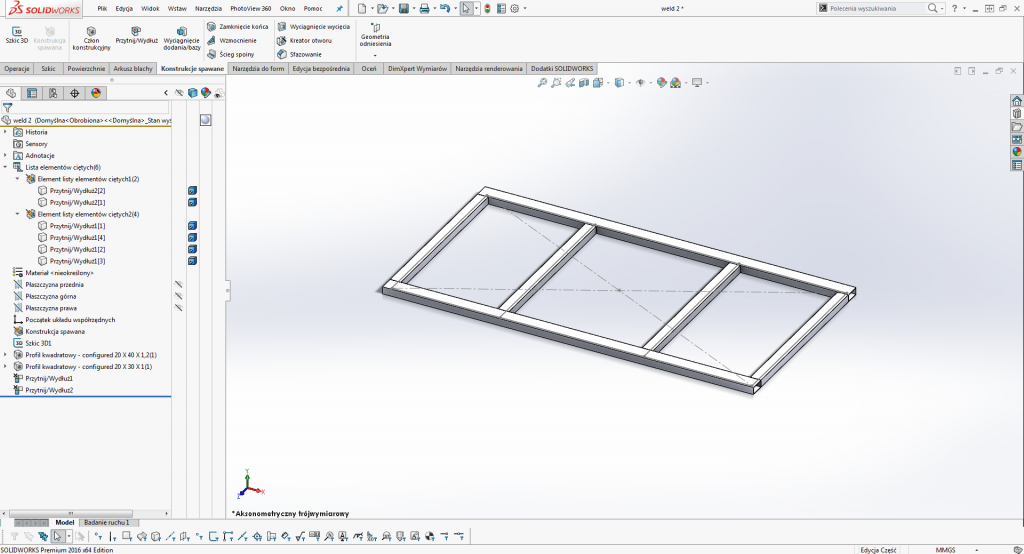The width and height of the screenshot is (1024, 554).
Task: Open the Appearances tab in the task pane
Action: point(1017,152)
